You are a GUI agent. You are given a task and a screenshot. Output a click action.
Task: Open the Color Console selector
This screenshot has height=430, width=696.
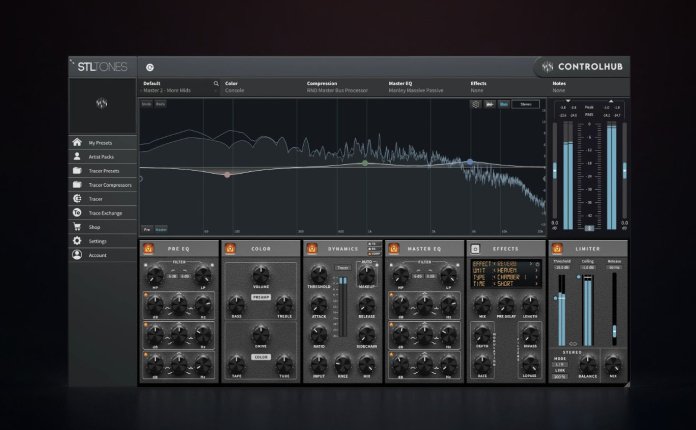pos(263,87)
